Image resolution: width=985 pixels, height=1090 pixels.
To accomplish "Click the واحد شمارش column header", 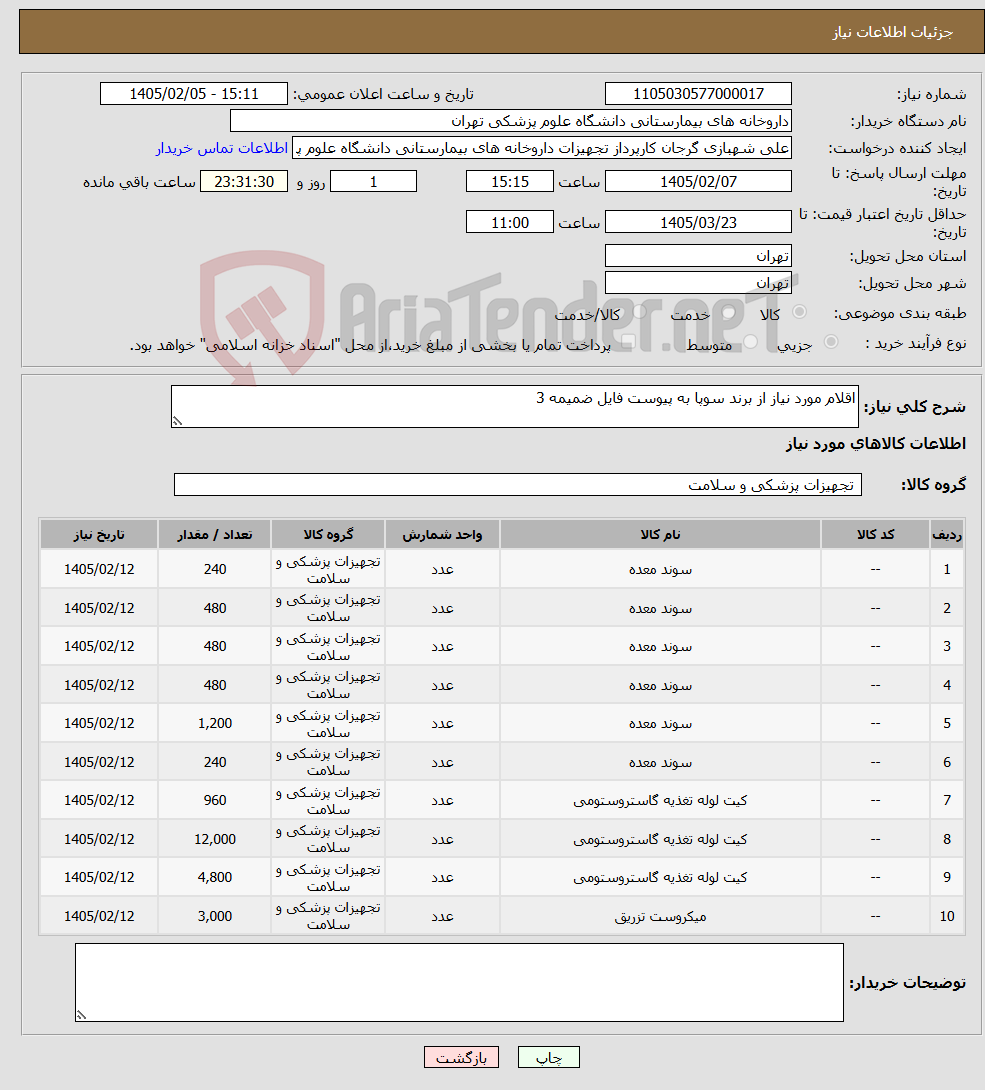I will click(442, 534).
